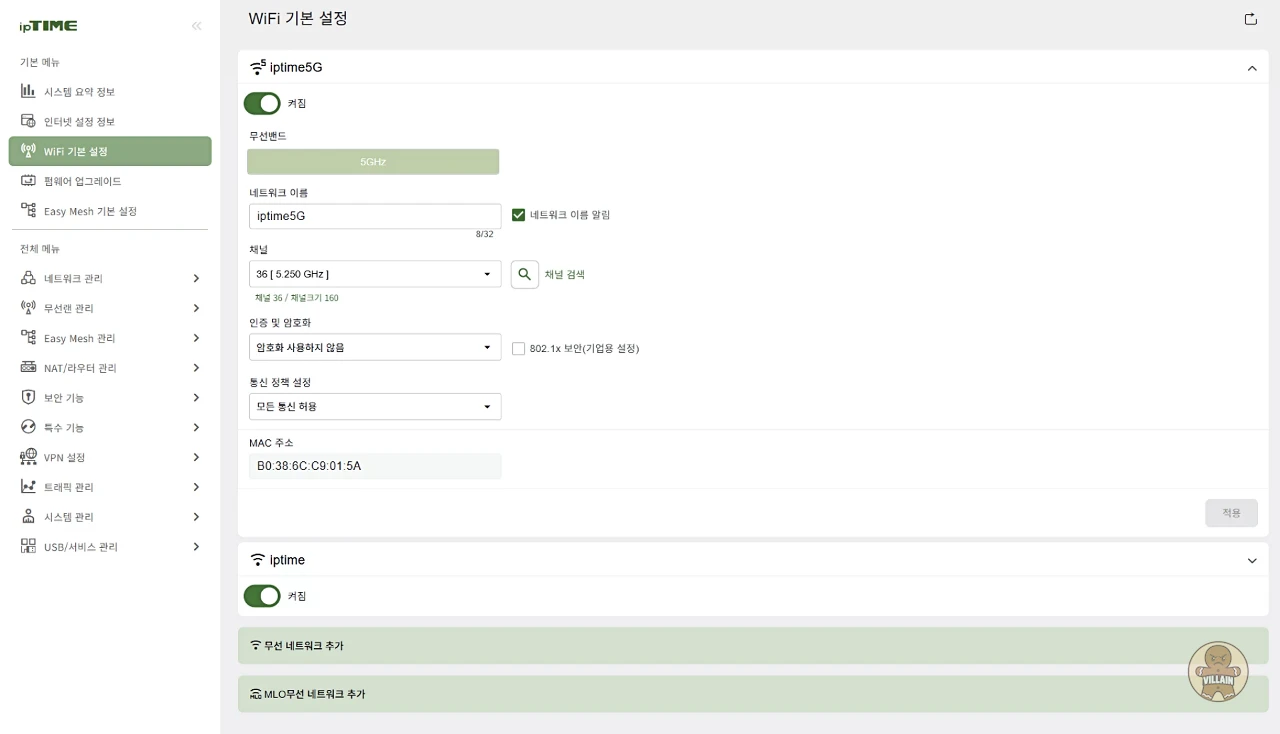Click the iptime WiFi signal icon

(x=258, y=560)
